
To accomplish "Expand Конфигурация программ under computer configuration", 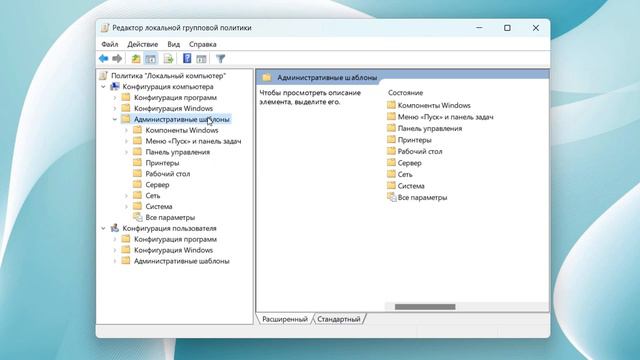I will [115, 98].
